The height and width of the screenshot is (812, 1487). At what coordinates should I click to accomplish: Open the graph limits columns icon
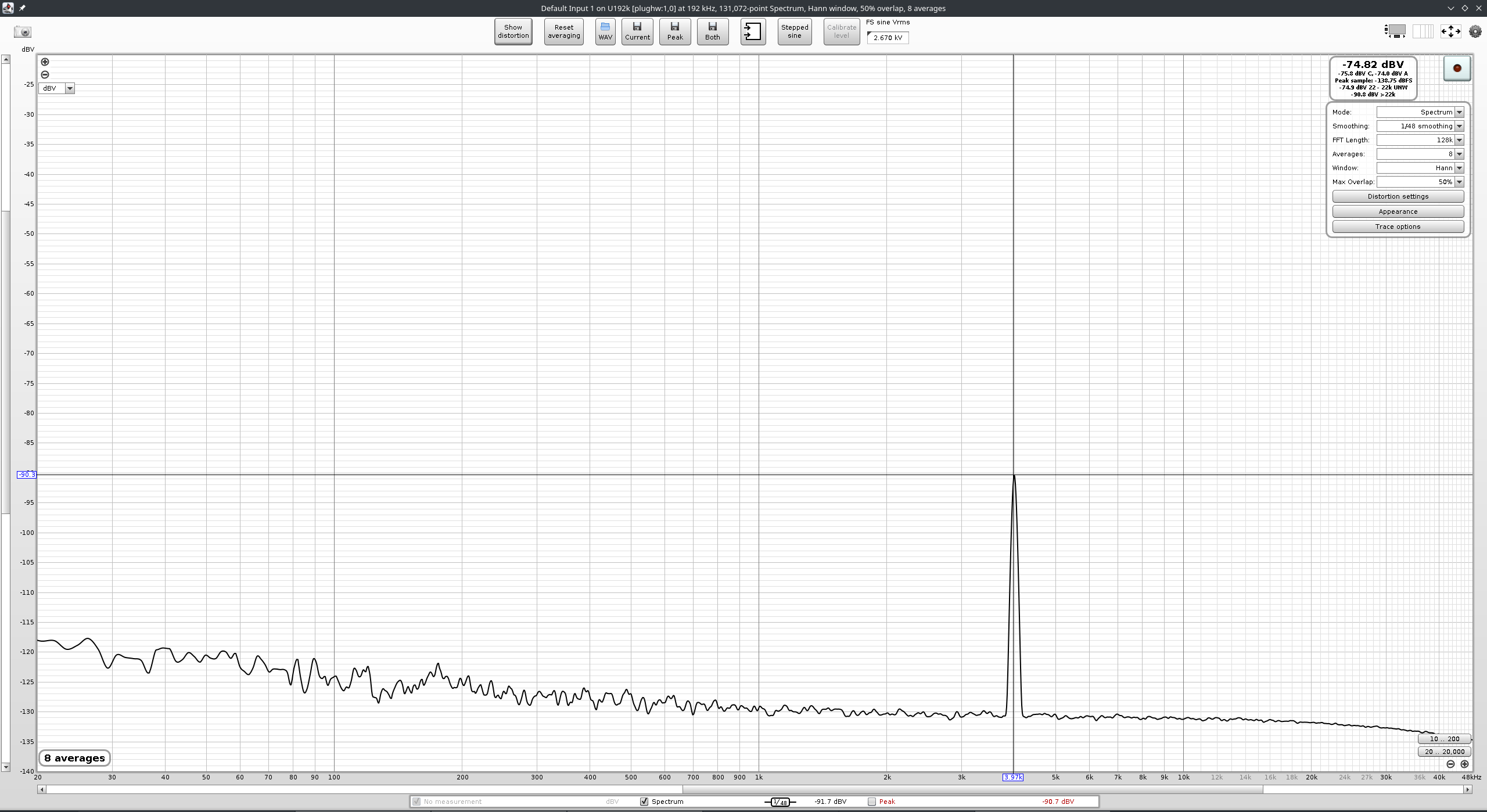coord(1423,31)
